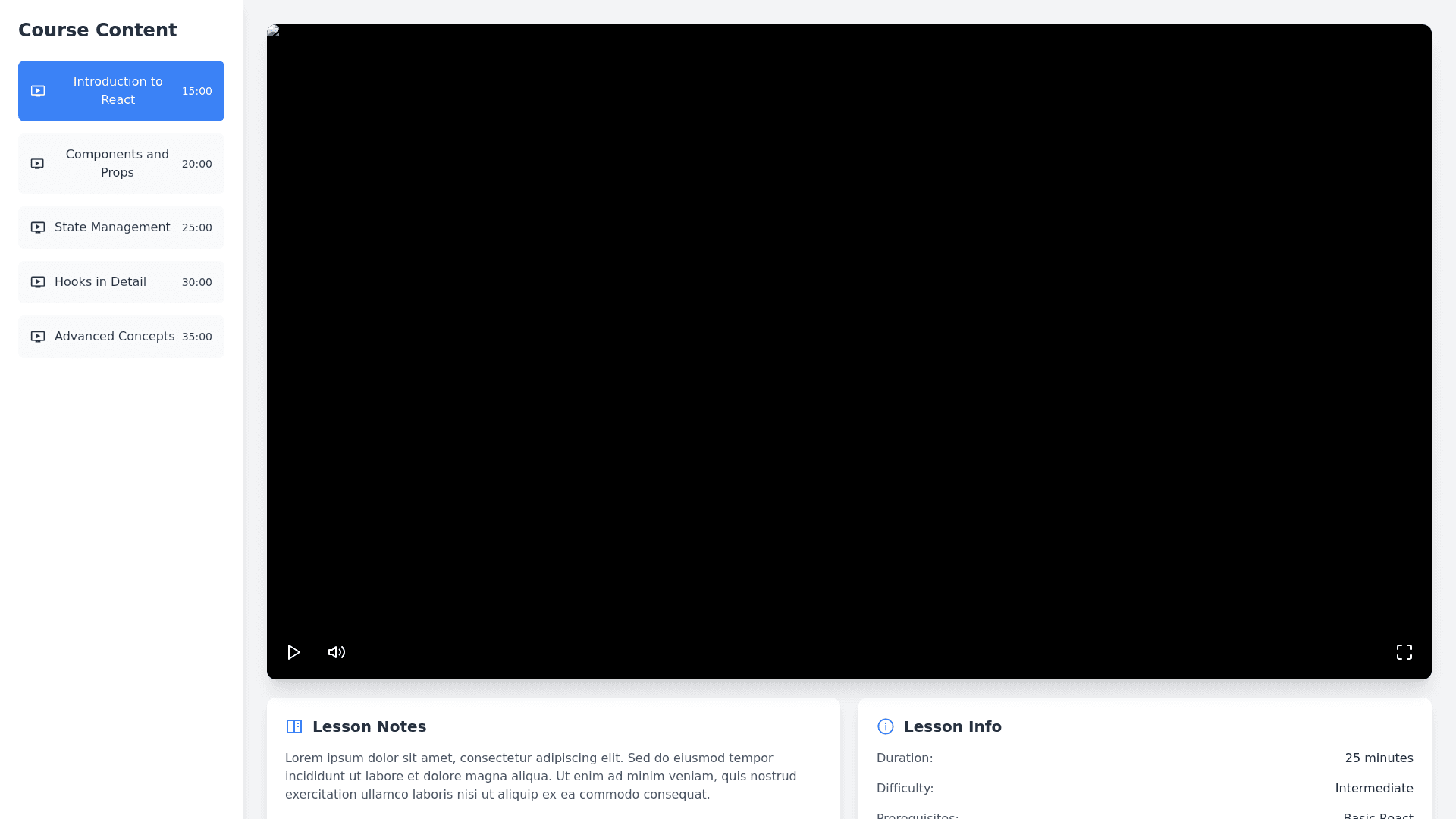Click the Lesson Info circle icon
Screen dimensions: 1456x819
tap(886, 726)
